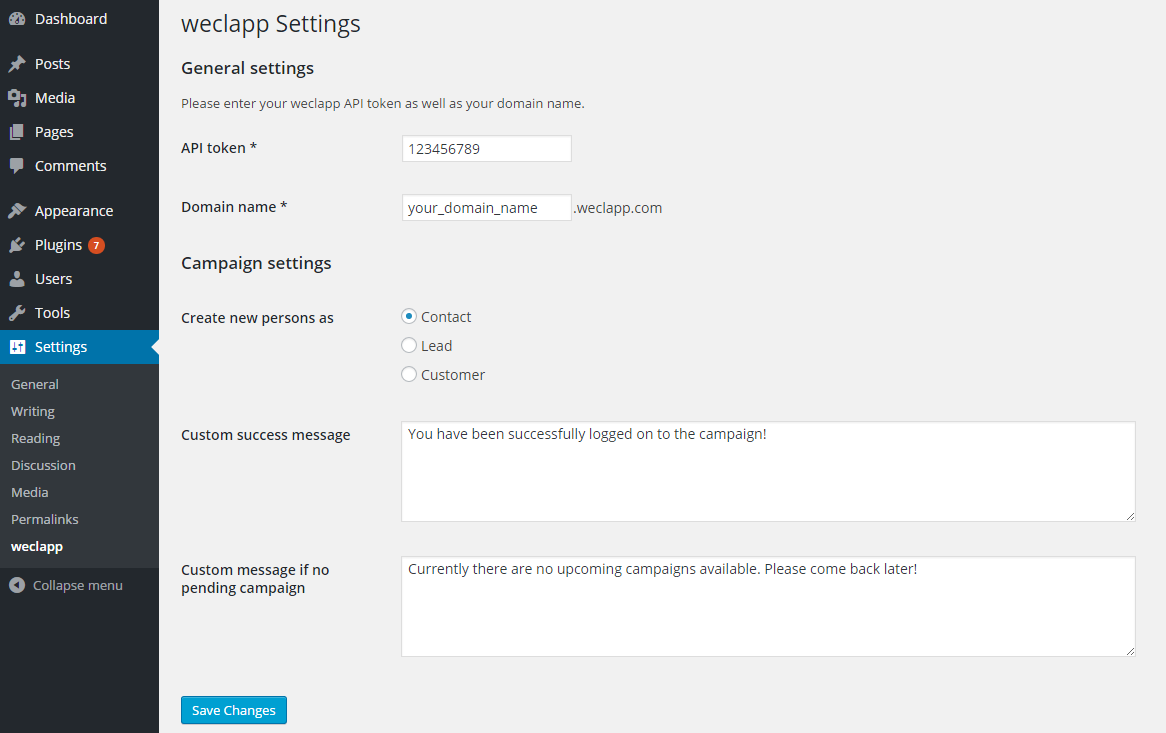1166x733 pixels.
Task: Click the Domain name text field
Action: (x=486, y=207)
